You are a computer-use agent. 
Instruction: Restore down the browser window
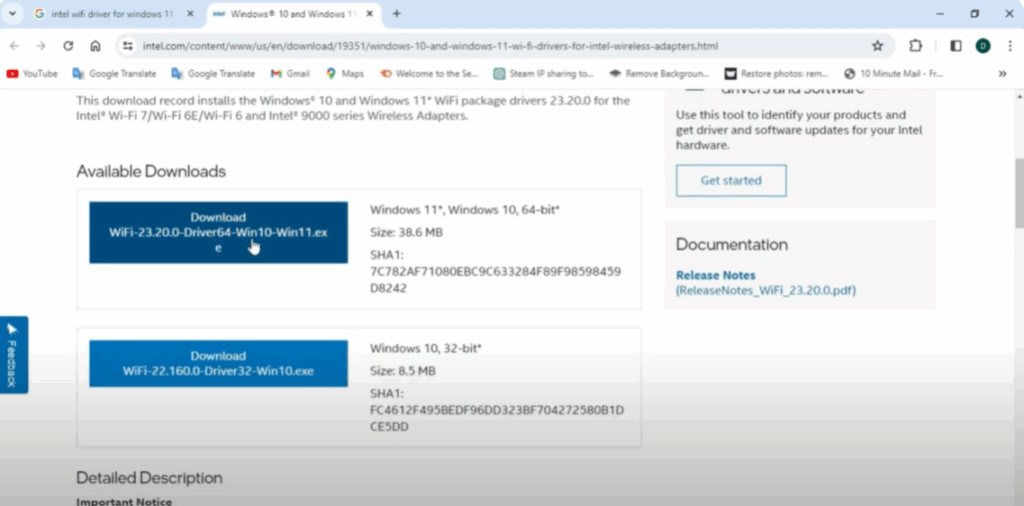(x=975, y=14)
